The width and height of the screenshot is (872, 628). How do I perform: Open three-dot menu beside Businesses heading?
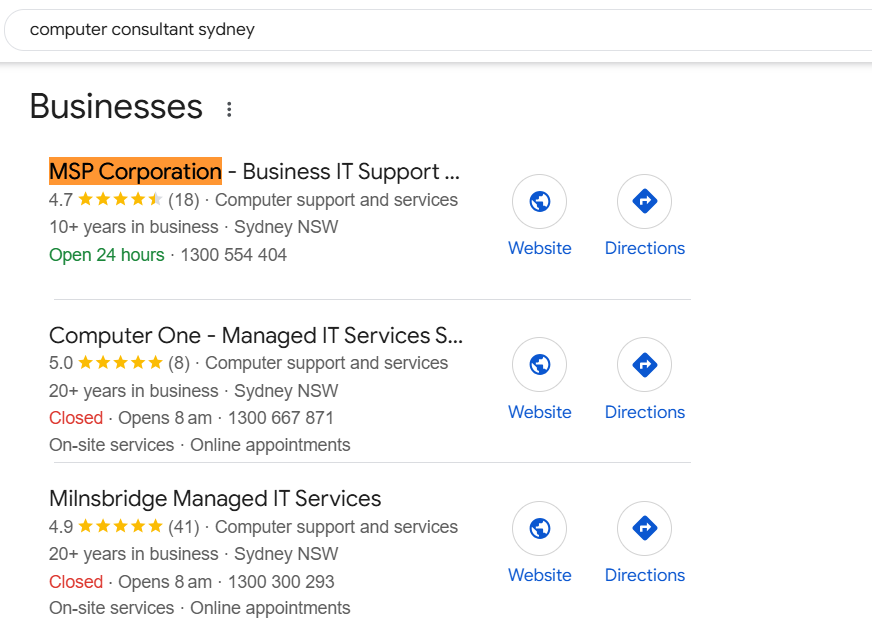pos(229,109)
